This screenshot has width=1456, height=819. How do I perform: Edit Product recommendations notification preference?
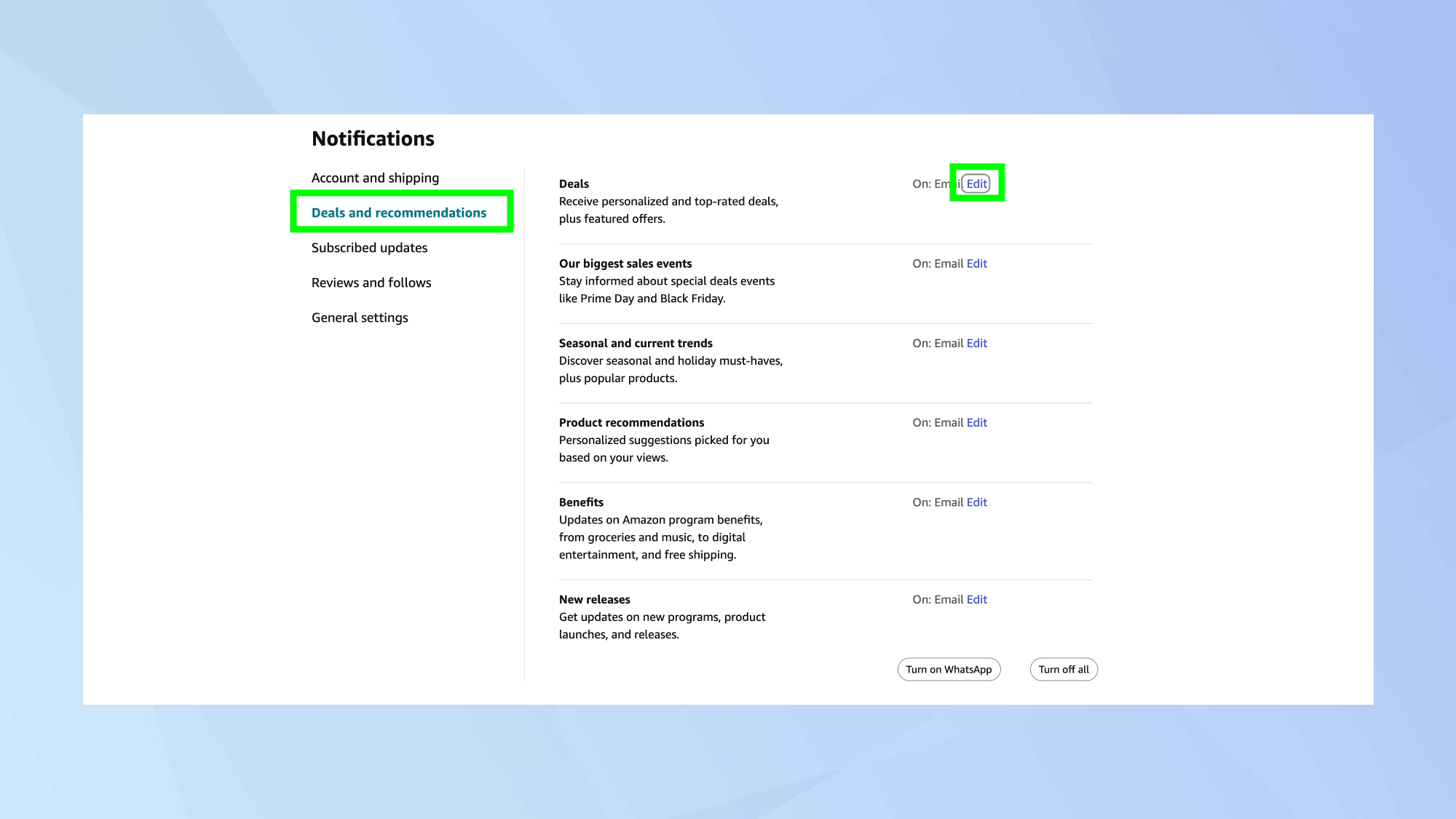click(x=976, y=422)
